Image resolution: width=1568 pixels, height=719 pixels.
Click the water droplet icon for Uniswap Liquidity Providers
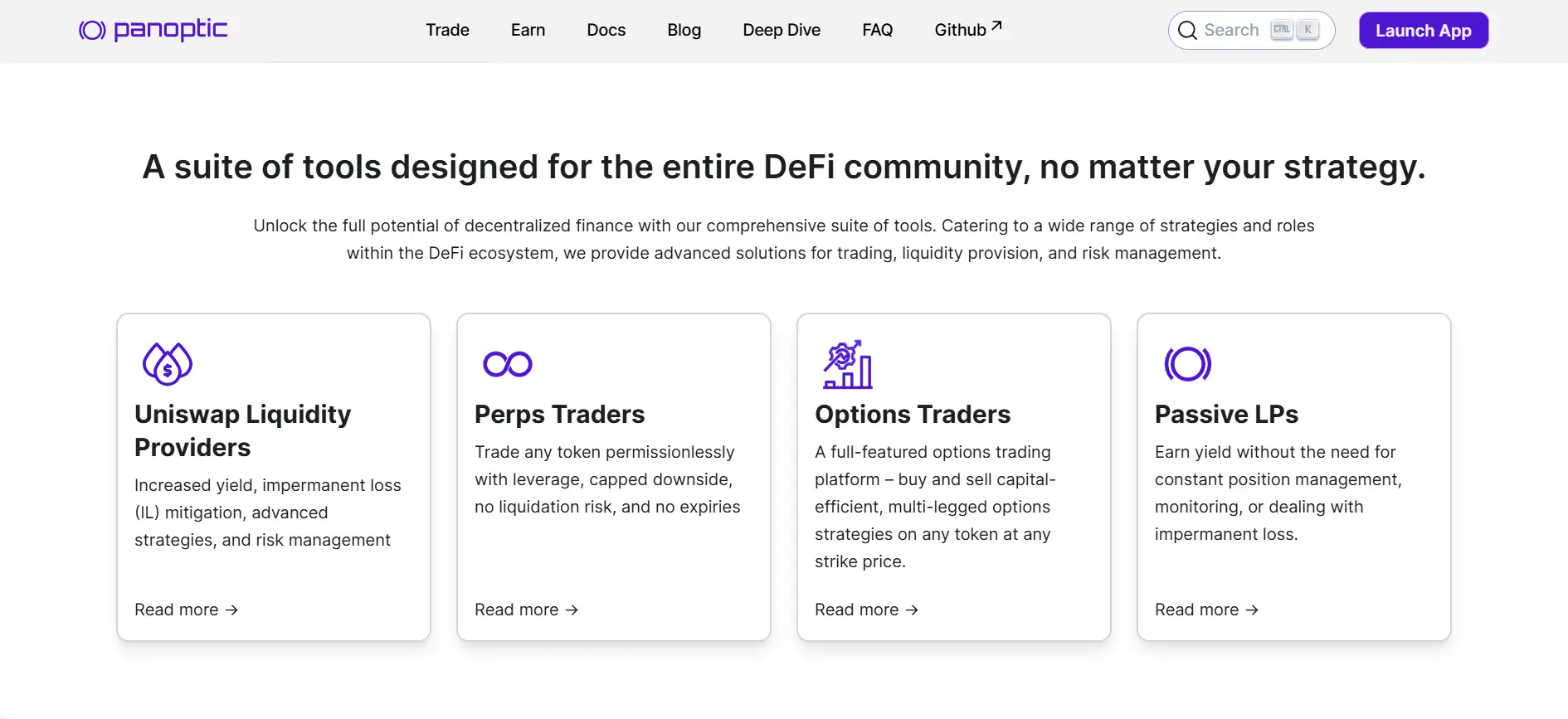click(168, 363)
